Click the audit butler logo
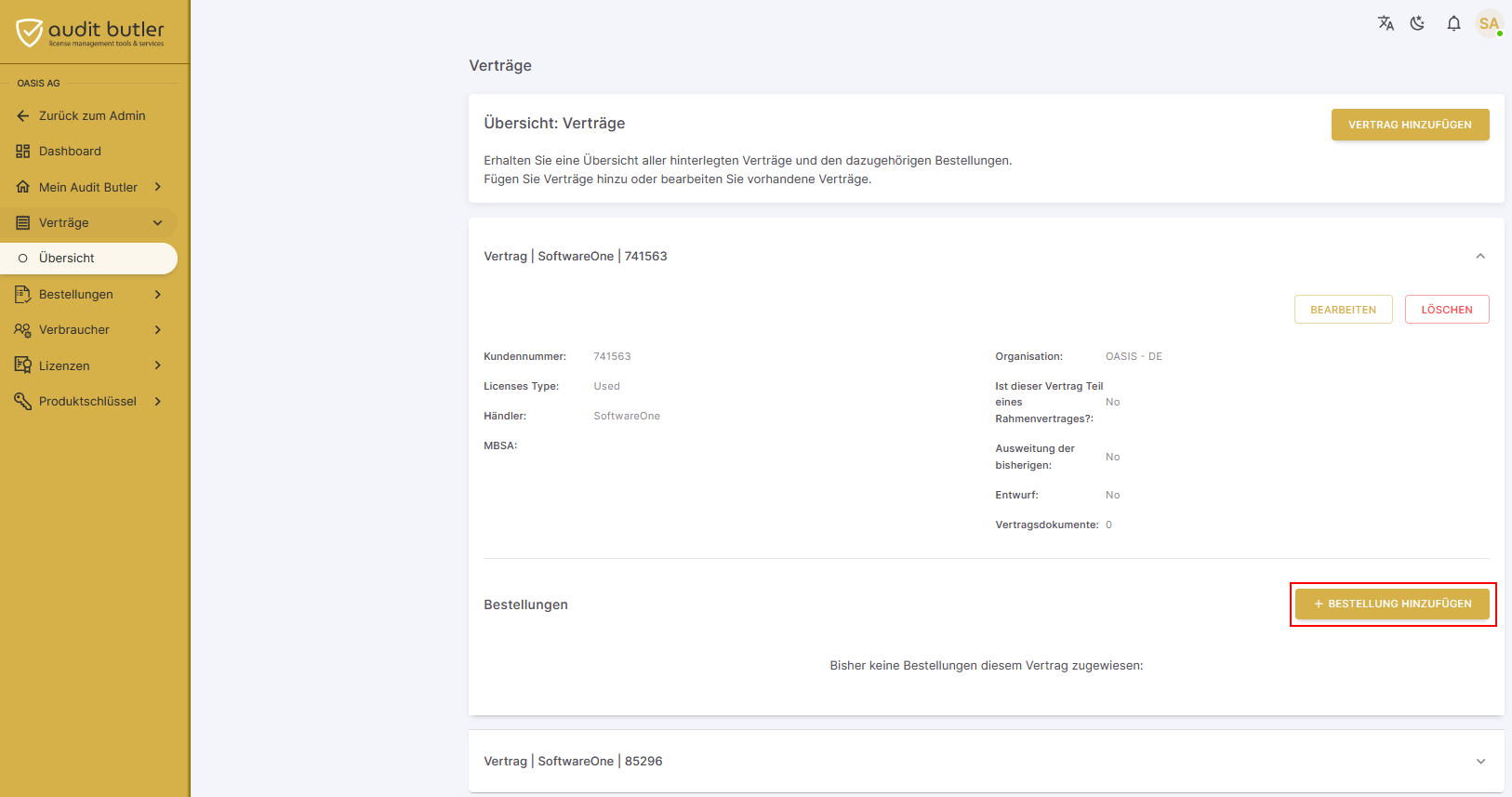 [x=90, y=33]
